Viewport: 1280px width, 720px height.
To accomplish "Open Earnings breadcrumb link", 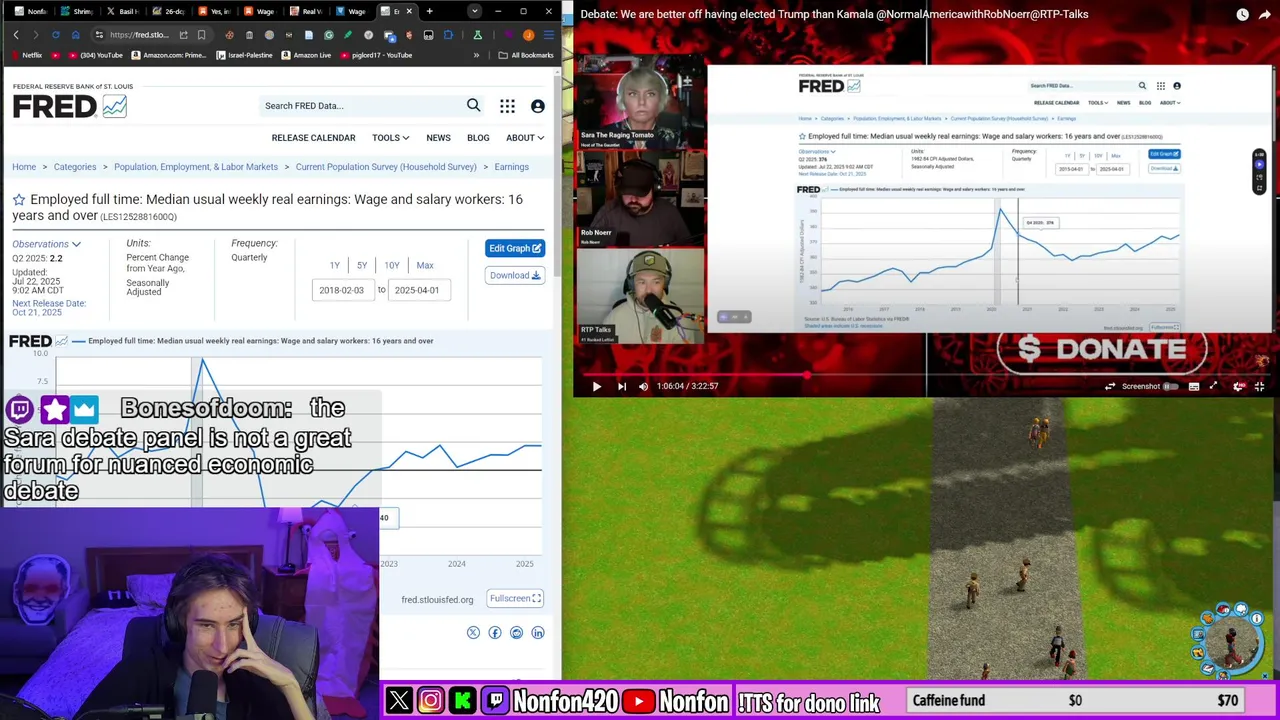I will click(x=511, y=167).
